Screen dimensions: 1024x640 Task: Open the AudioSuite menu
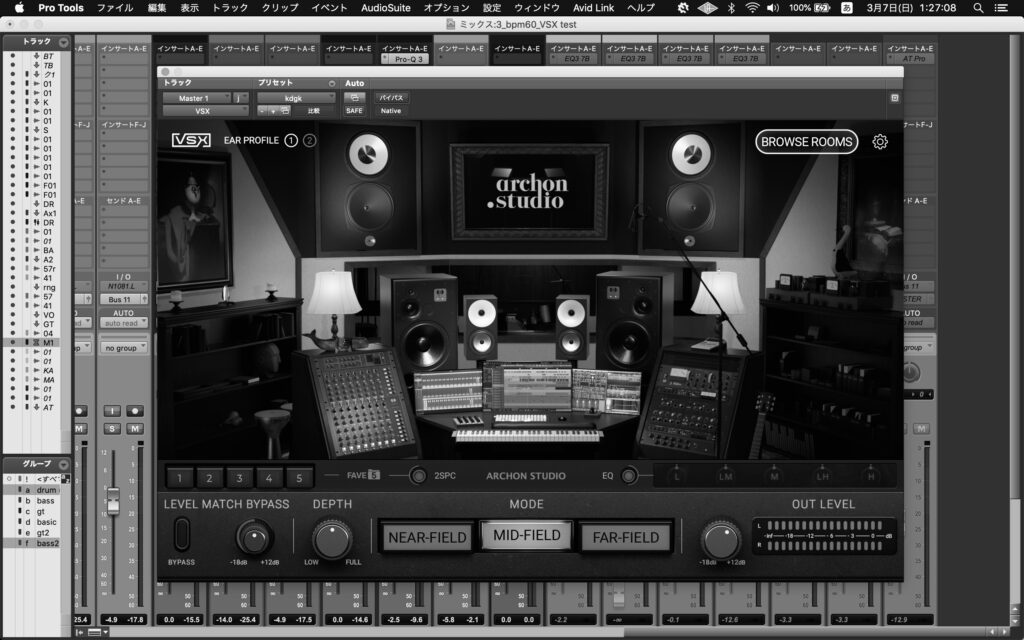(x=386, y=8)
